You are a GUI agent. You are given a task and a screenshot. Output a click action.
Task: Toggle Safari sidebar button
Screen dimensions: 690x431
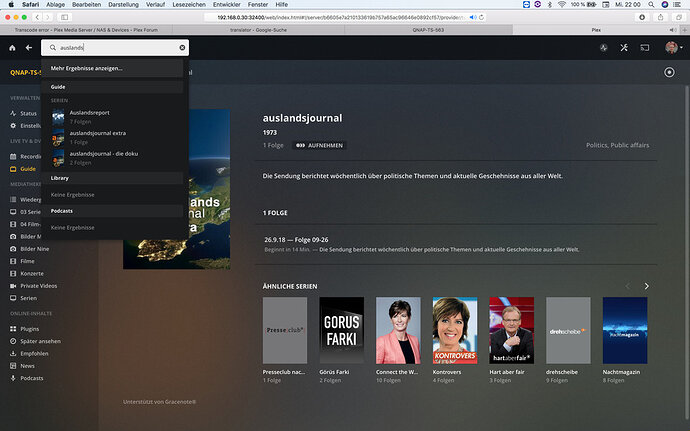[64, 17]
